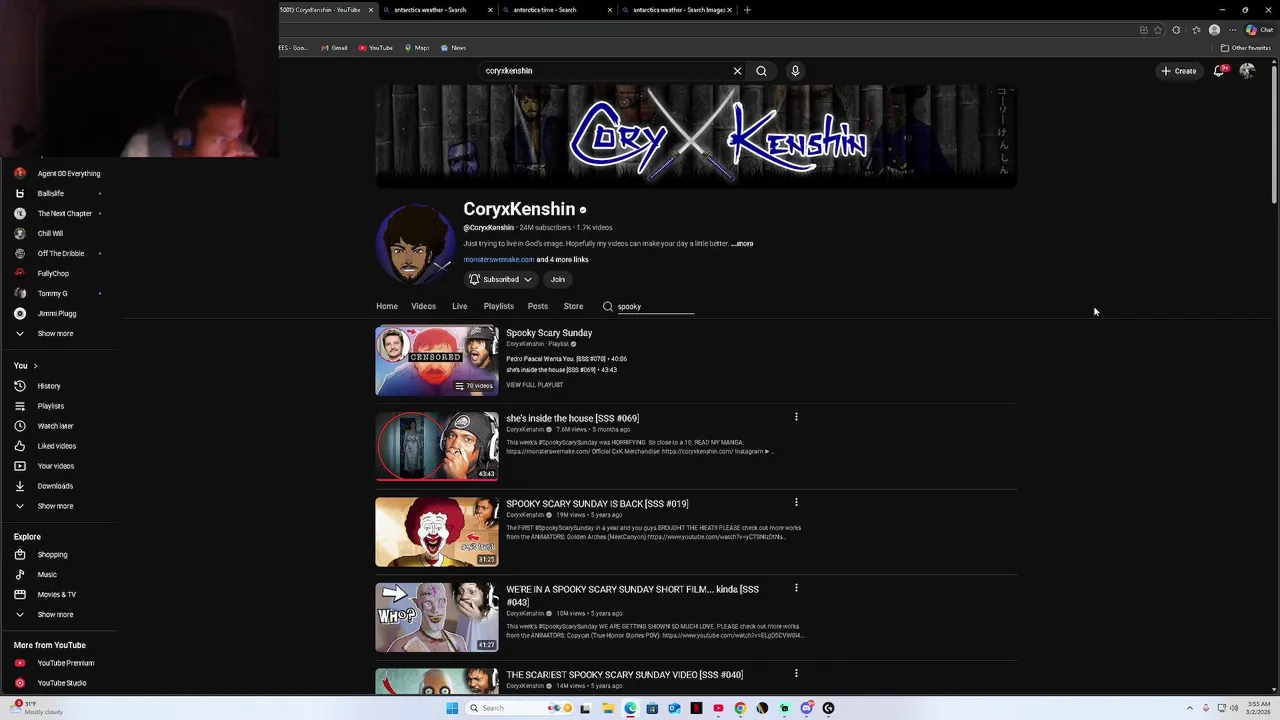The height and width of the screenshot is (720, 1280).
Task: Add this page to favorites star
Action: (x=1158, y=30)
